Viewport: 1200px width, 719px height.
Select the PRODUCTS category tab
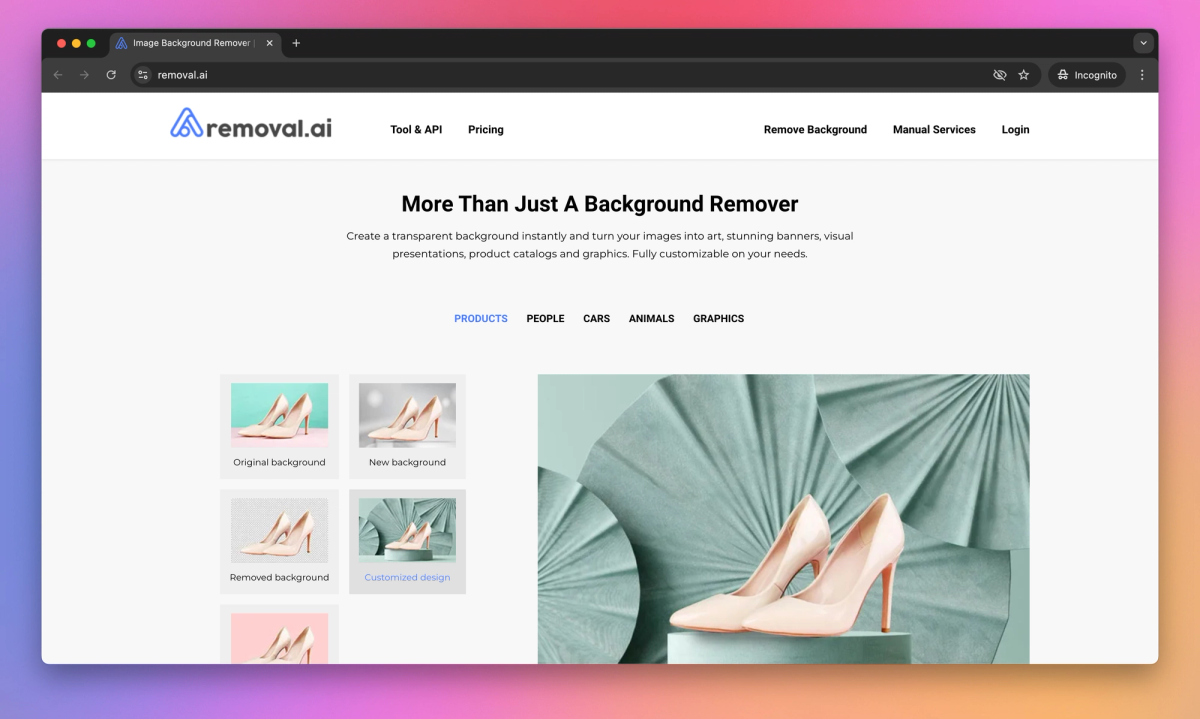click(x=481, y=319)
